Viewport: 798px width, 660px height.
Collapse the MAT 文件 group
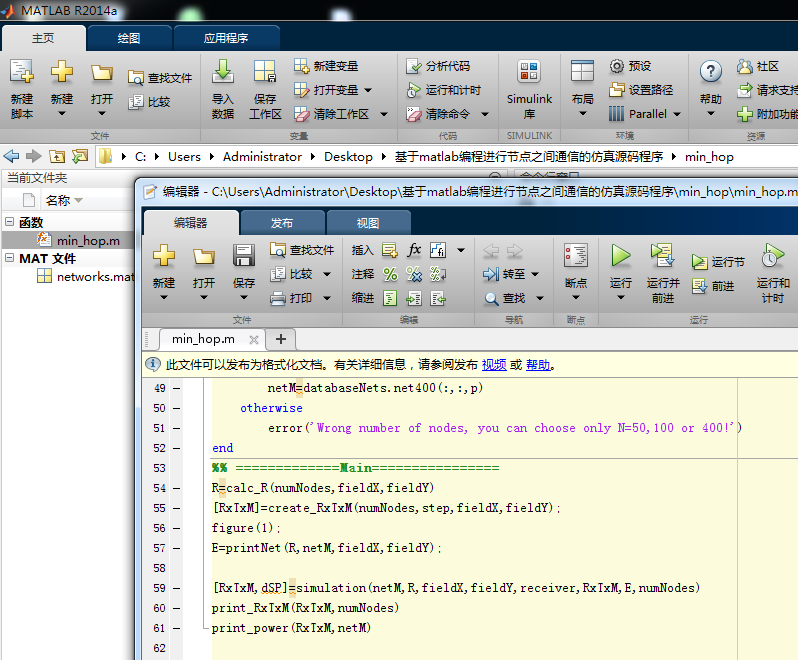click(9, 257)
